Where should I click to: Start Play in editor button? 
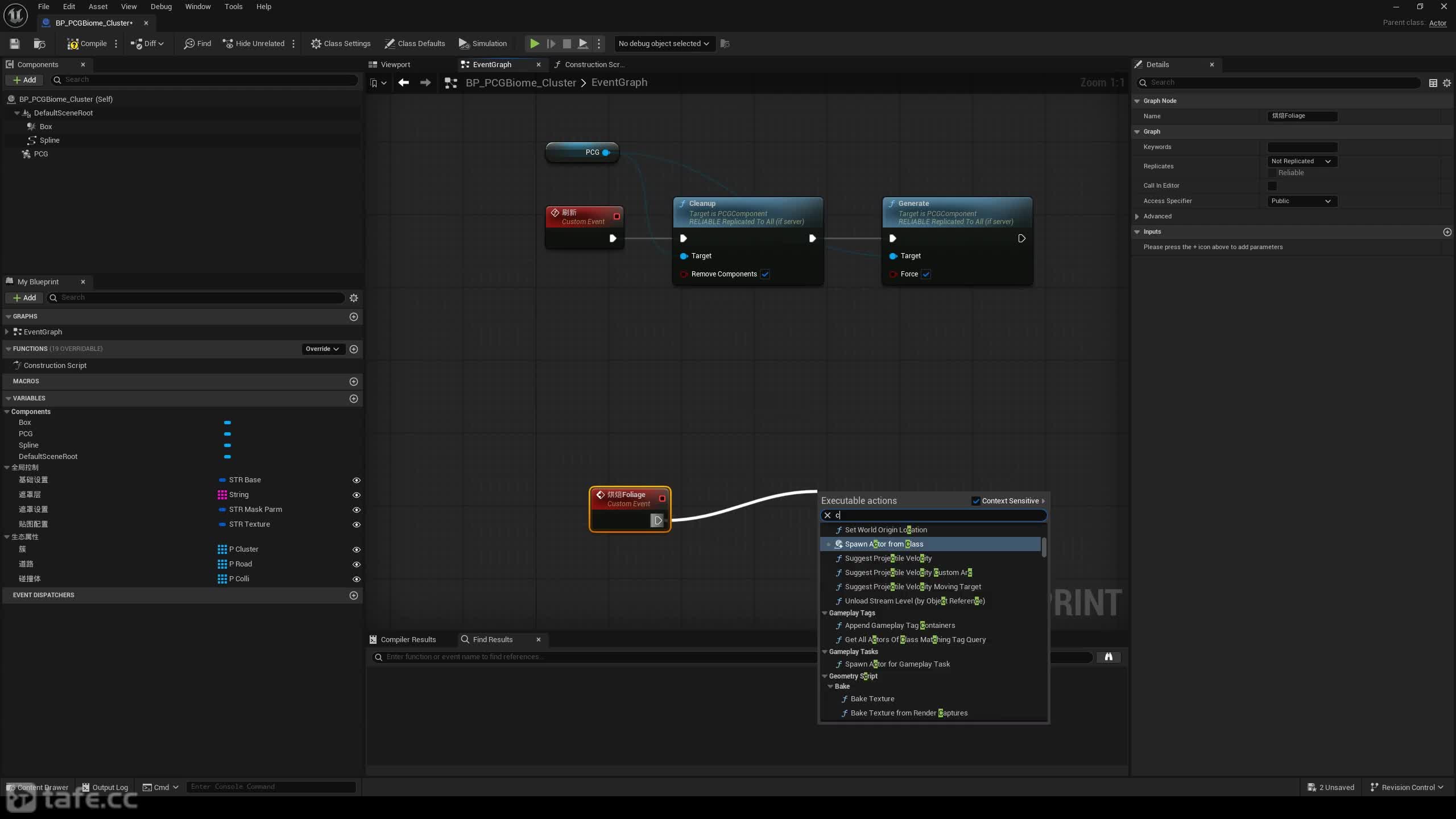535,43
